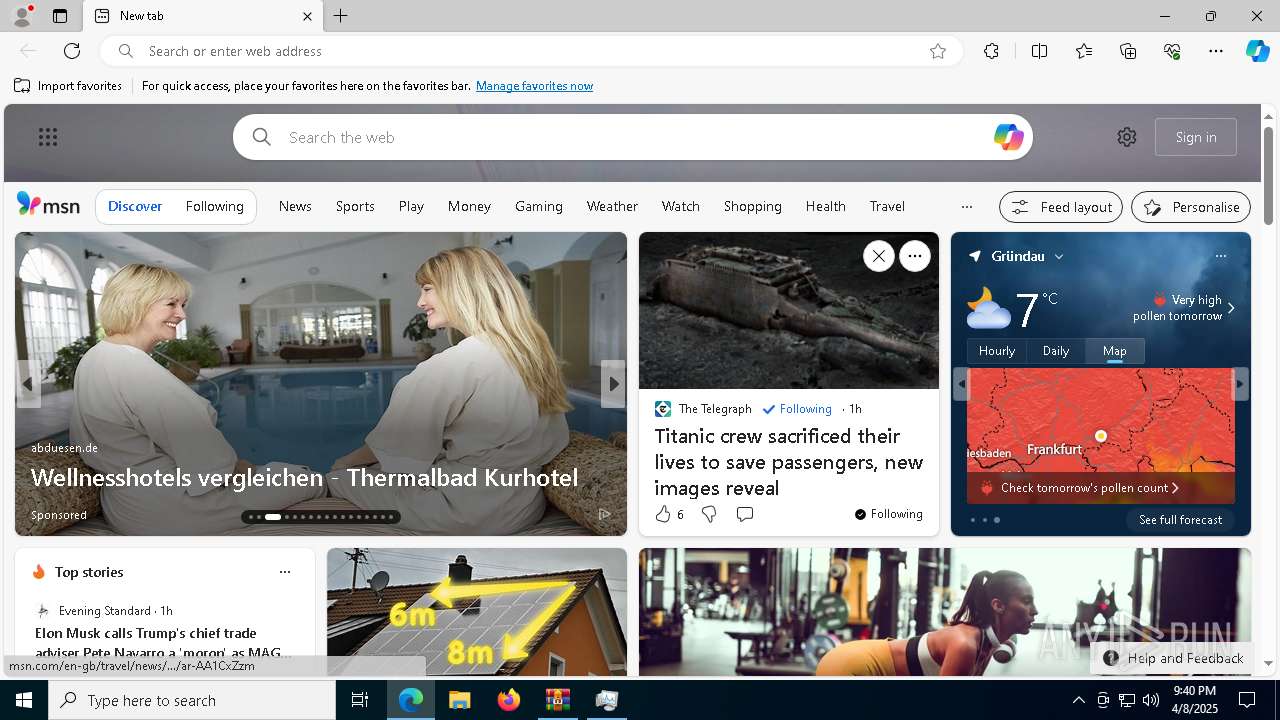Expand the Gründau location dropdown

tap(1059, 257)
